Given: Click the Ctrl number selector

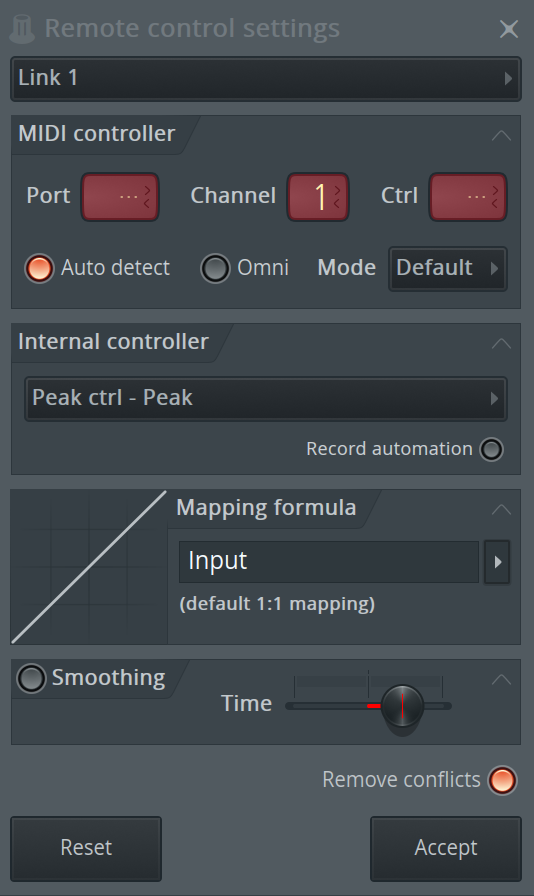Looking at the screenshot, I should click(468, 197).
